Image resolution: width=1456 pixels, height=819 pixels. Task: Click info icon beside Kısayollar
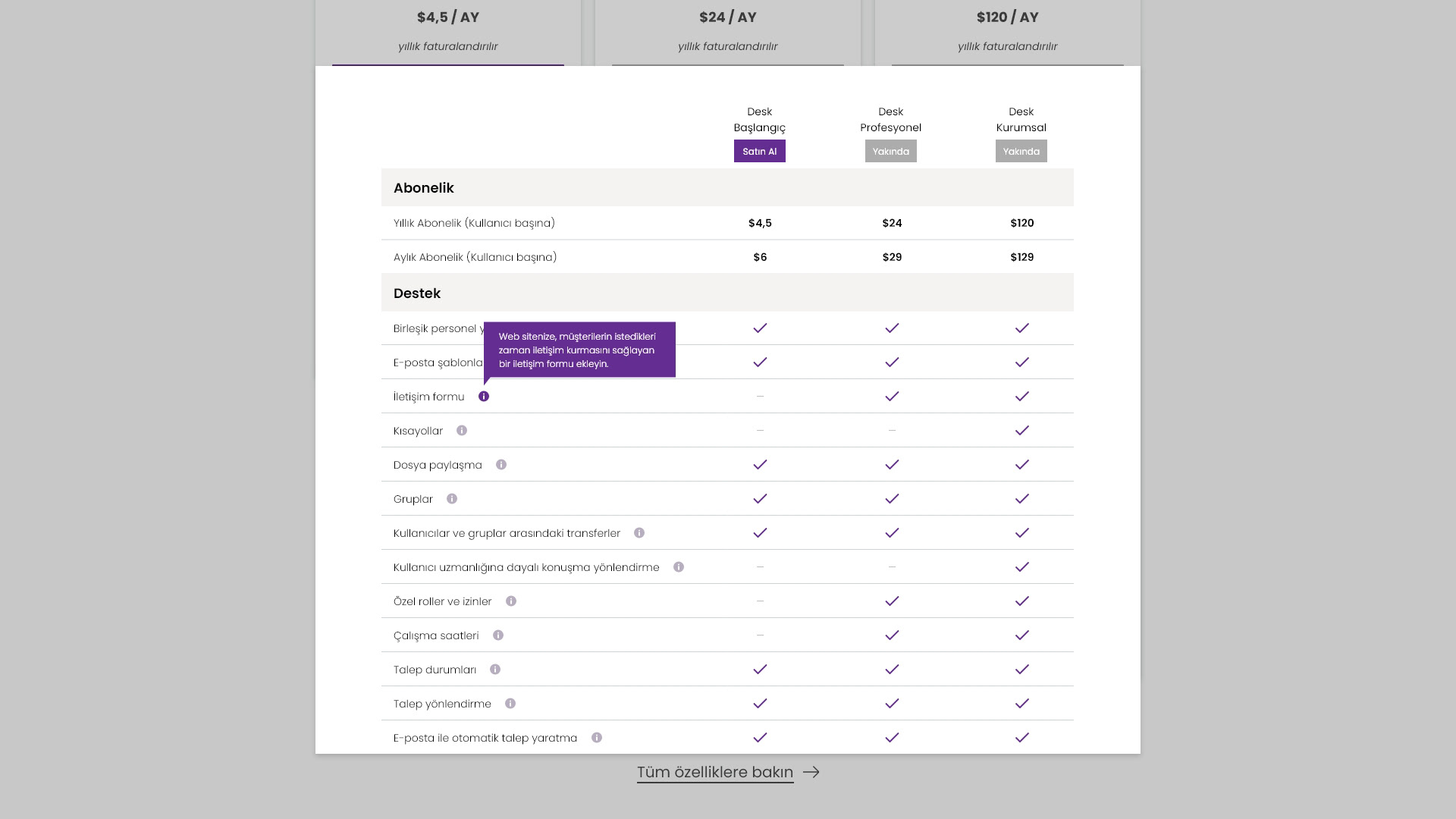pos(462,431)
